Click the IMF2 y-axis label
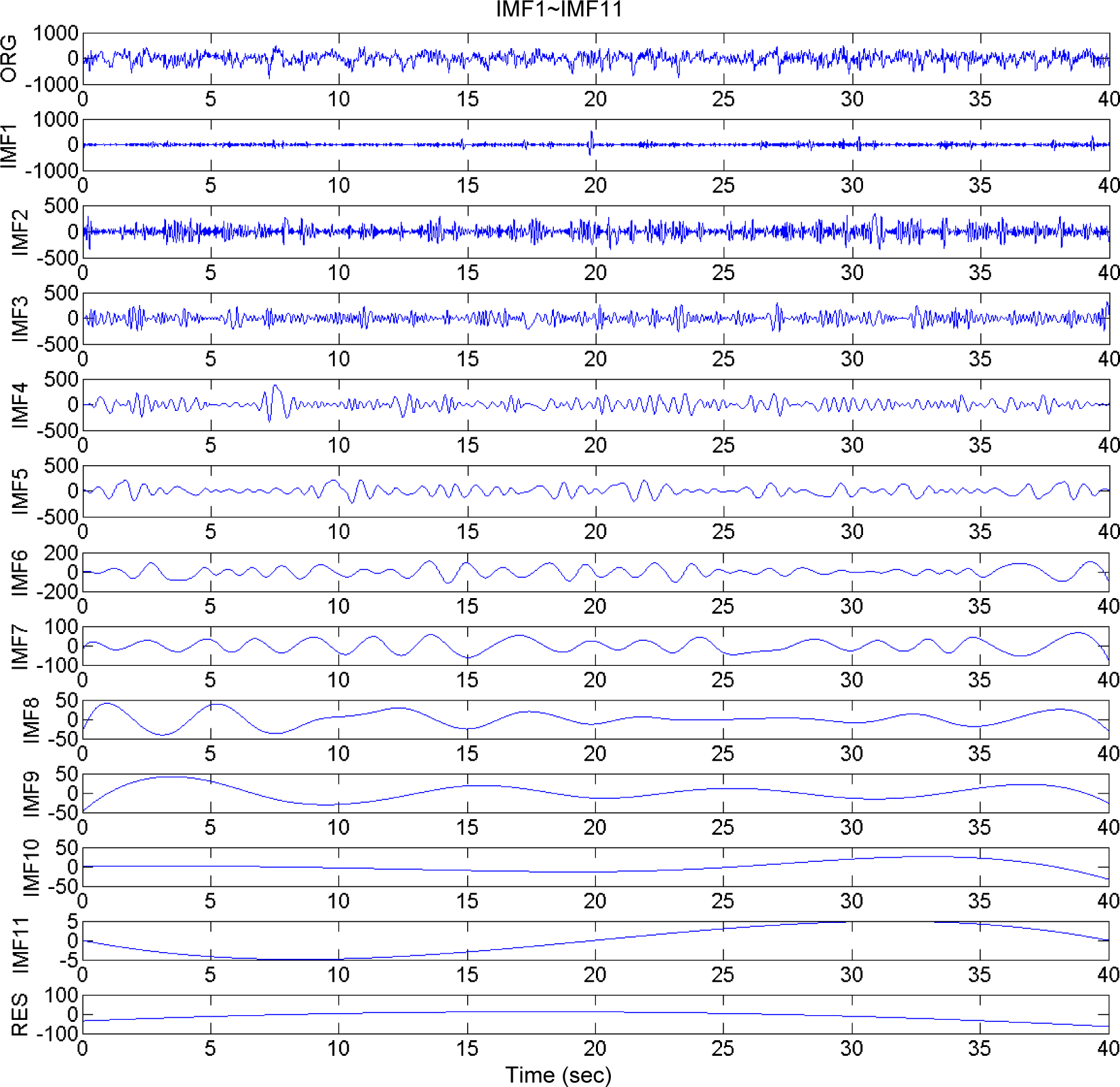The width and height of the screenshot is (1120, 1087). (x=20, y=232)
